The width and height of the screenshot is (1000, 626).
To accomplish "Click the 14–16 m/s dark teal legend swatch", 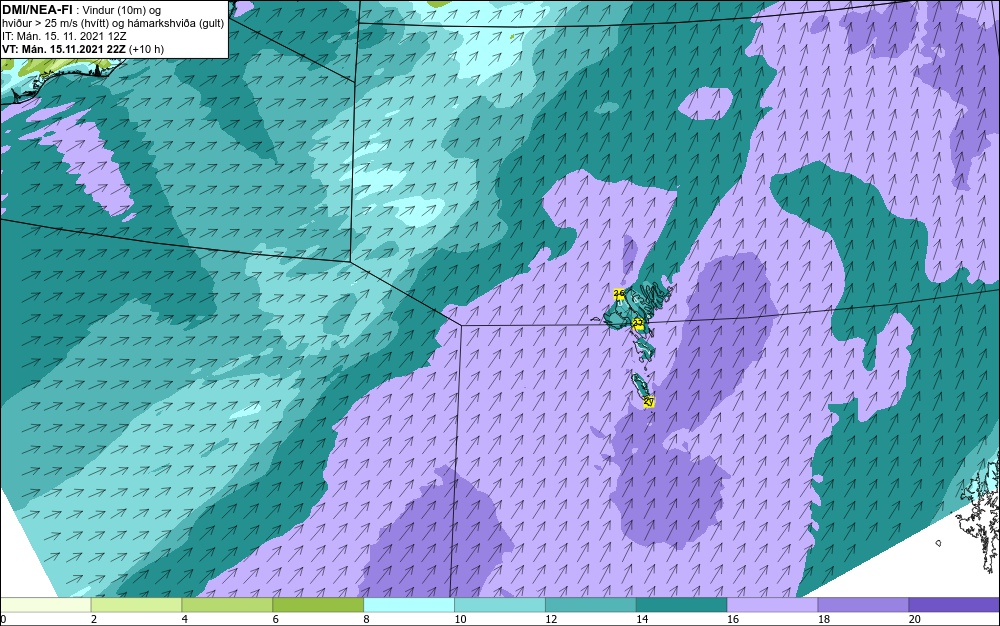I will tap(682, 605).
